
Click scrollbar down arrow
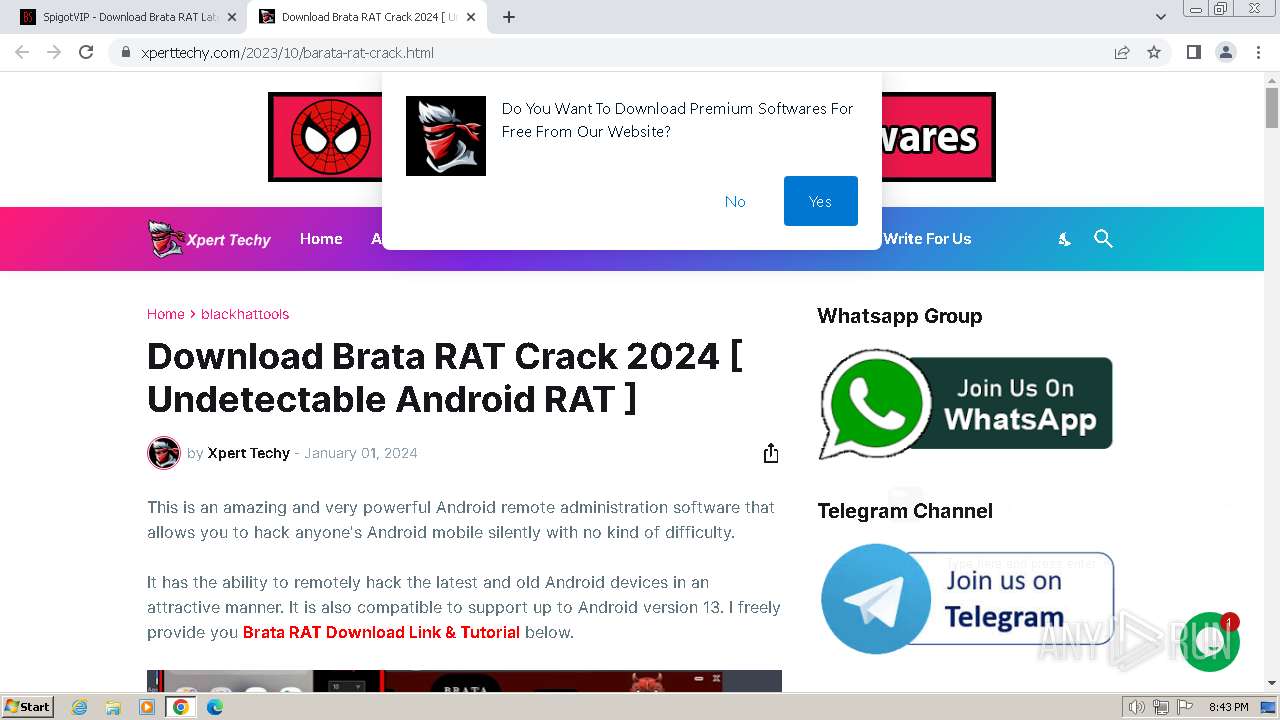tap(1272, 684)
